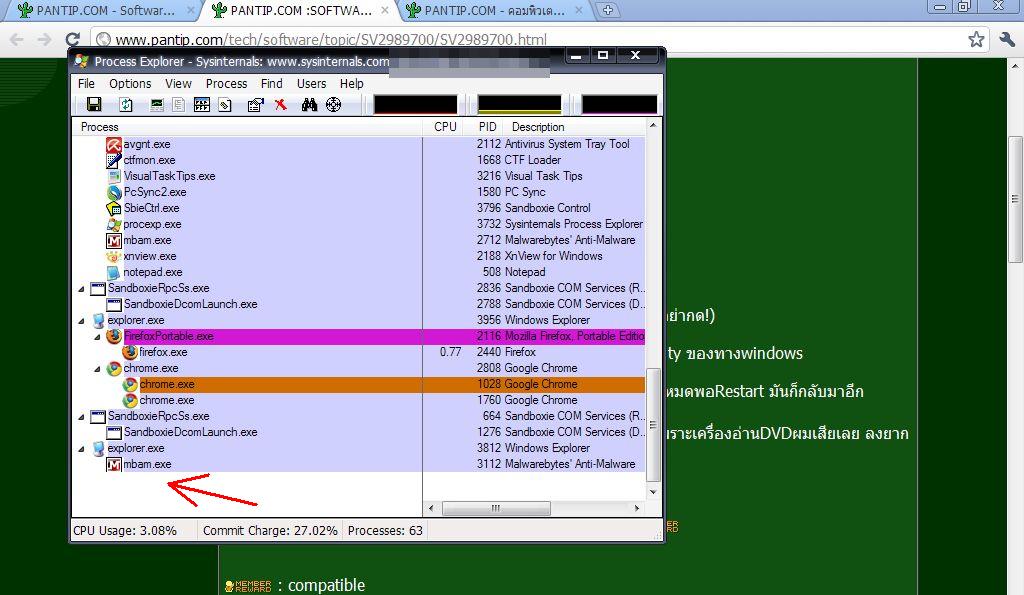Screen dimensions: 1024x595
Task: Collapse the explorer.exe tree with PID 3812
Action: tap(82, 449)
